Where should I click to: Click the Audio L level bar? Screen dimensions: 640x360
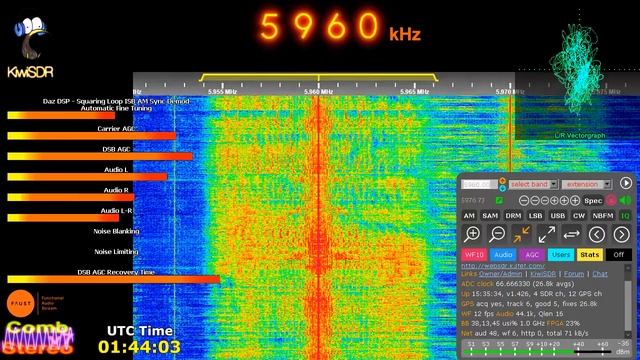(87, 177)
